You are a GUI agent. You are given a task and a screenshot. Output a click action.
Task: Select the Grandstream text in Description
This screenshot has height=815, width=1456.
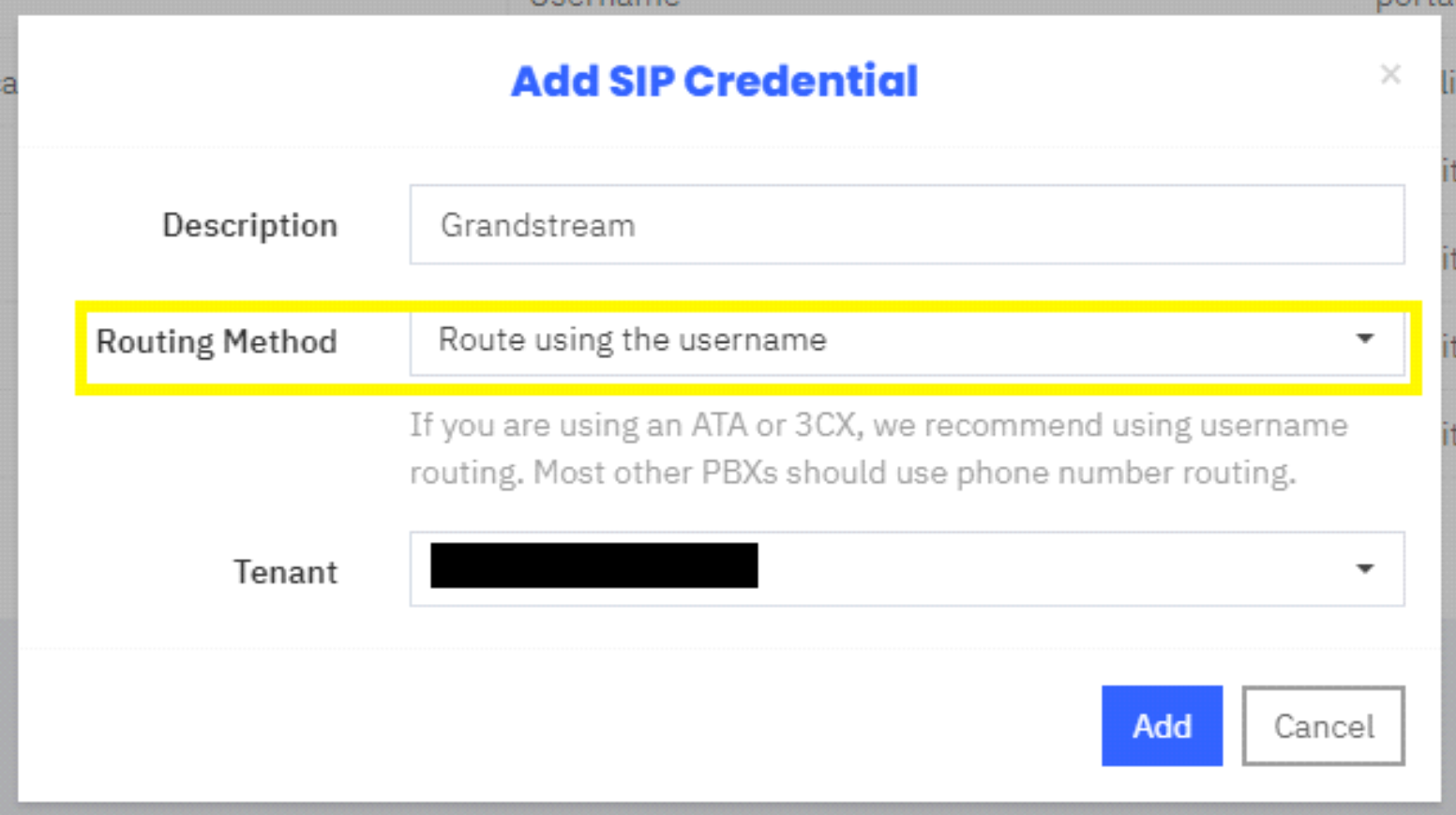pos(539,225)
